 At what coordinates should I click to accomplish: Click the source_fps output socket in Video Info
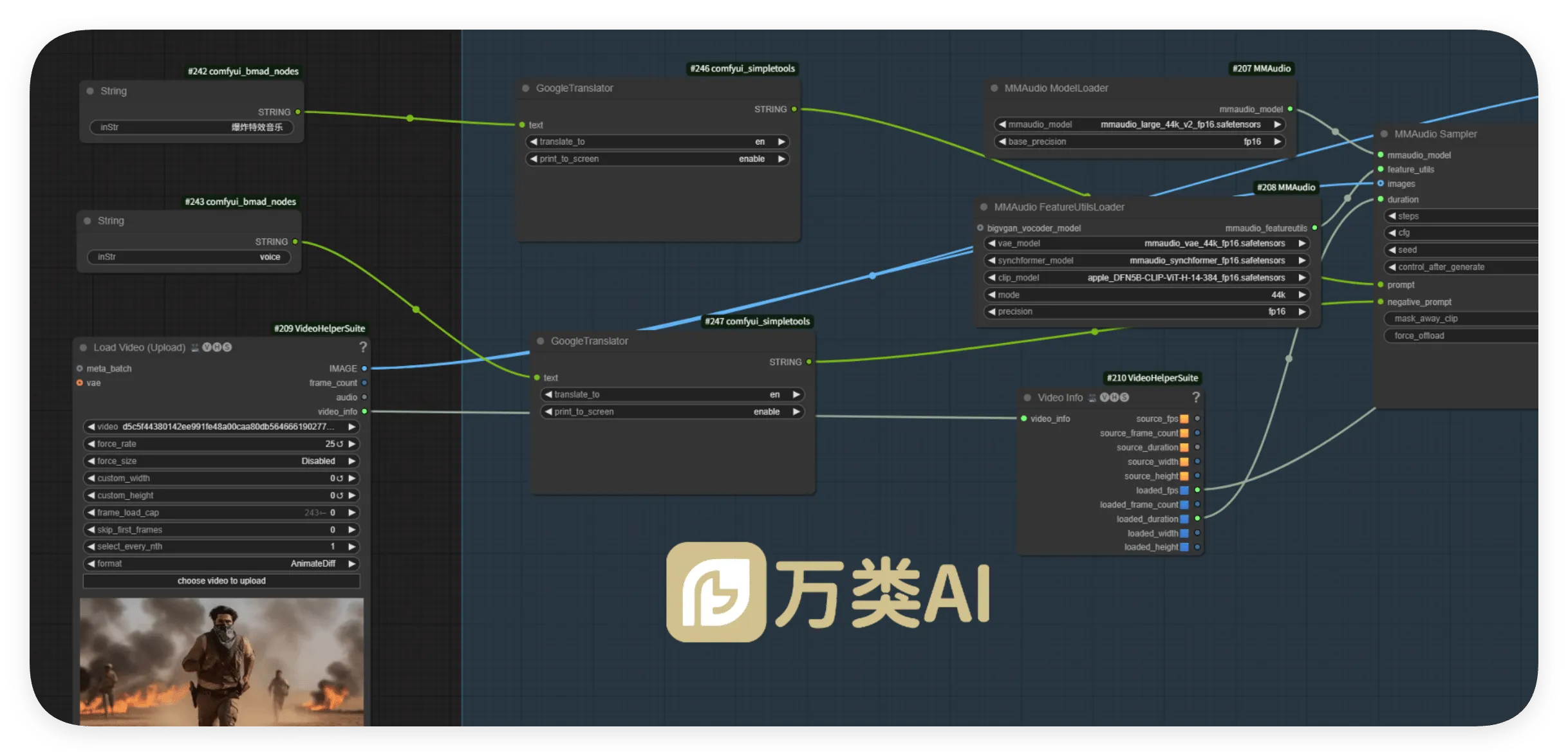(x=1197, y=419)
